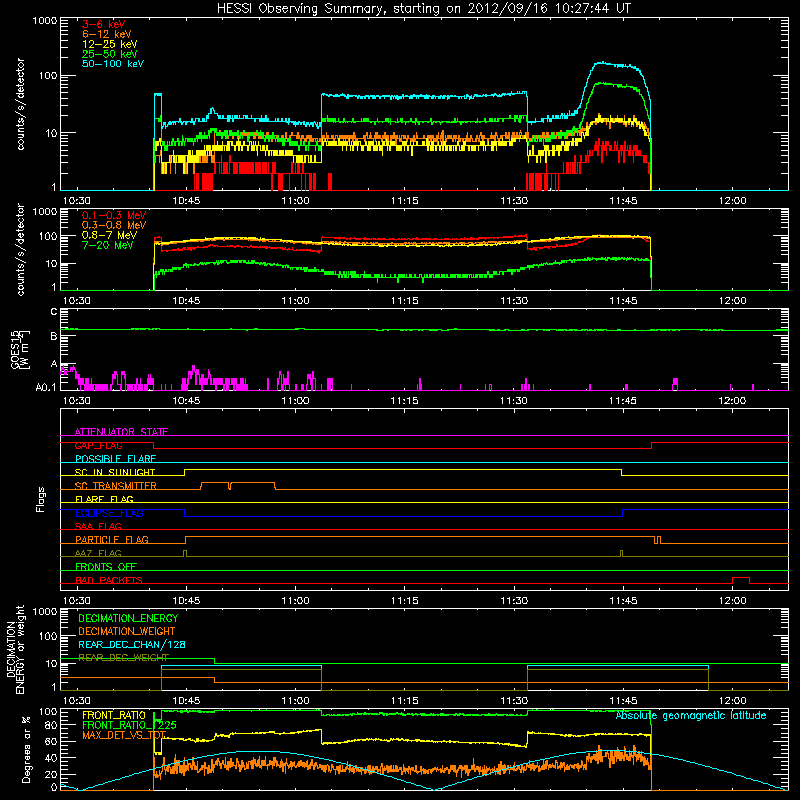
Task: Click the HESSI Observing Summary title text
Action: pyautogui.click(x=424, y=9)
